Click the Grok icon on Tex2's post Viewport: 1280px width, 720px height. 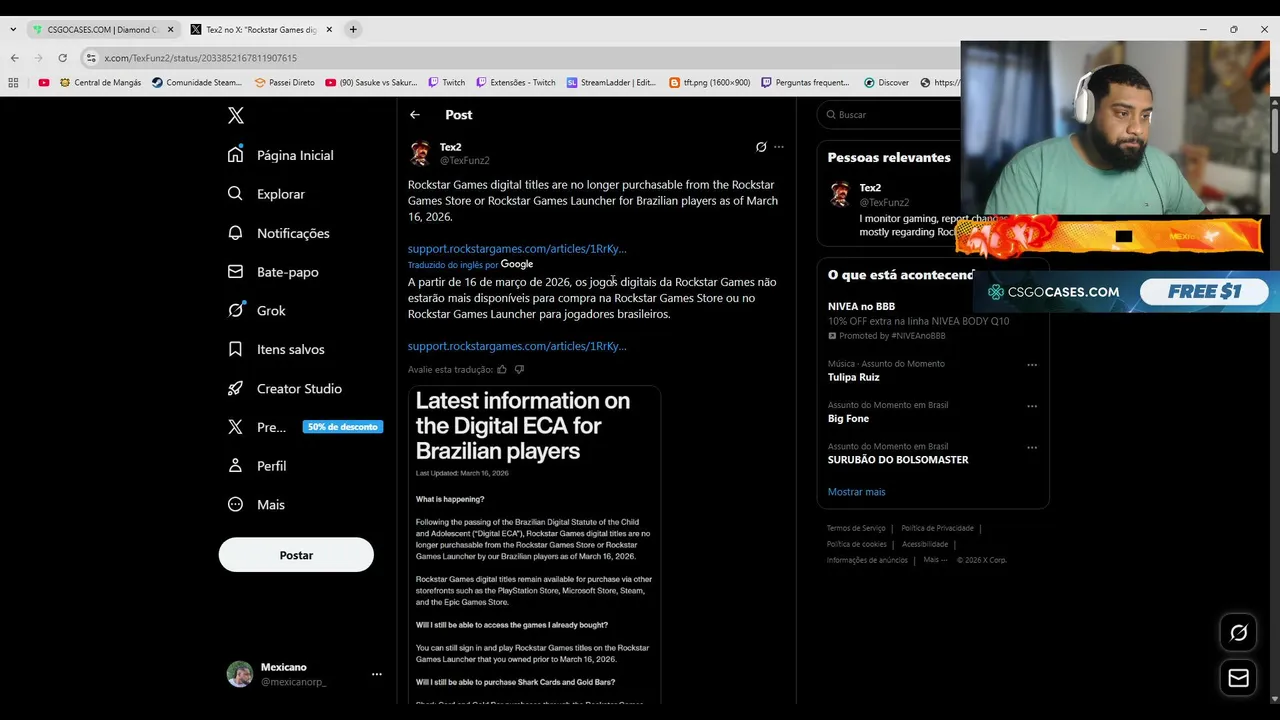click(x=761, y=147)
